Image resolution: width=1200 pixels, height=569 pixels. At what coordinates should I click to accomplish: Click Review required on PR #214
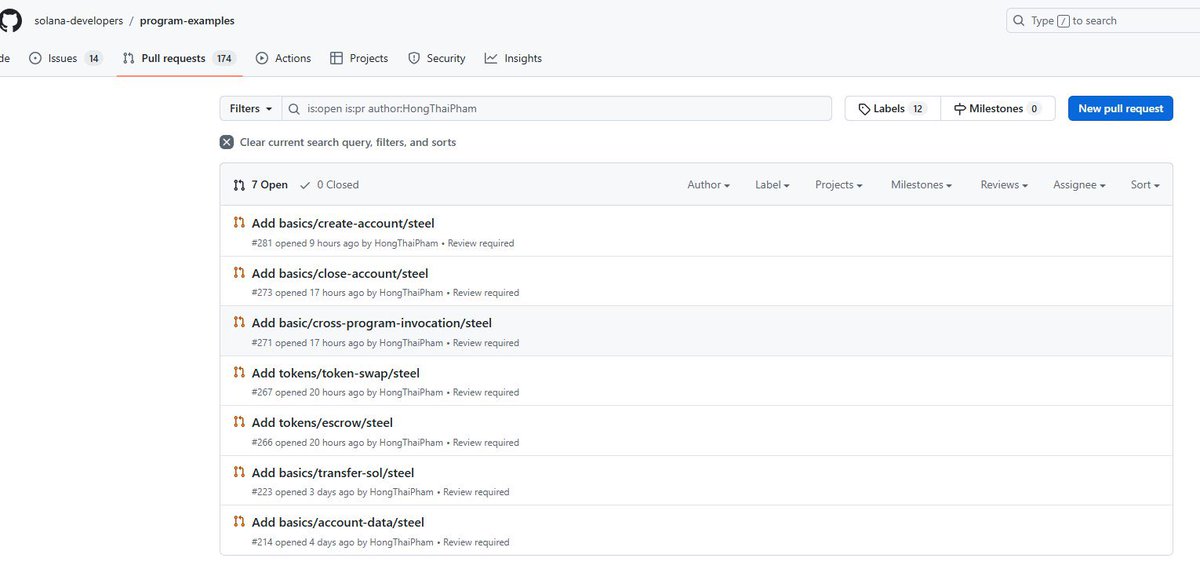point(476,542)
